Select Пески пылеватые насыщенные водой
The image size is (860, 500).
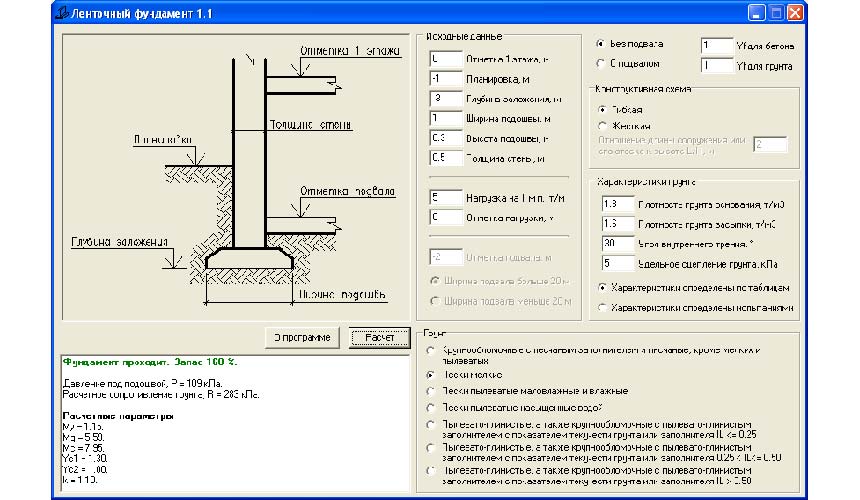pos(431,408)
